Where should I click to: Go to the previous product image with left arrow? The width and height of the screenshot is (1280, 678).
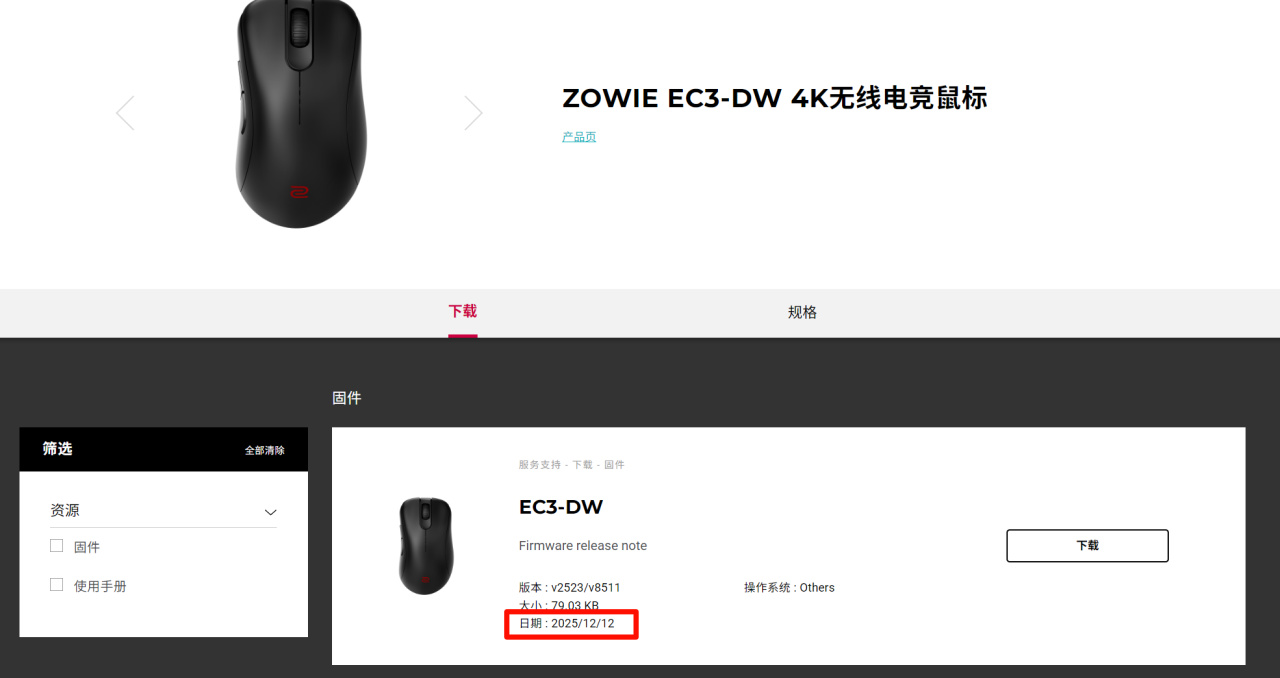point(125,113)
